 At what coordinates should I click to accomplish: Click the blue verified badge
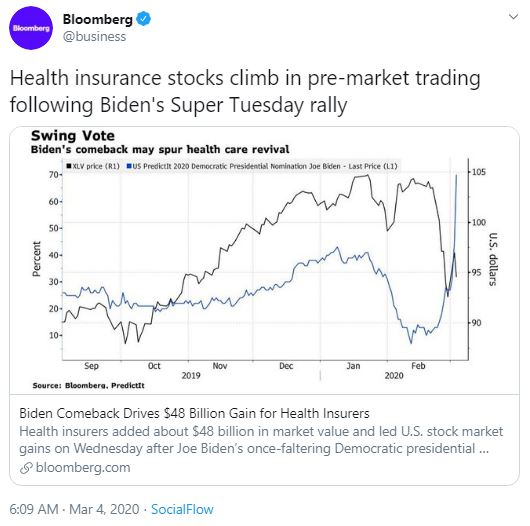143,19
